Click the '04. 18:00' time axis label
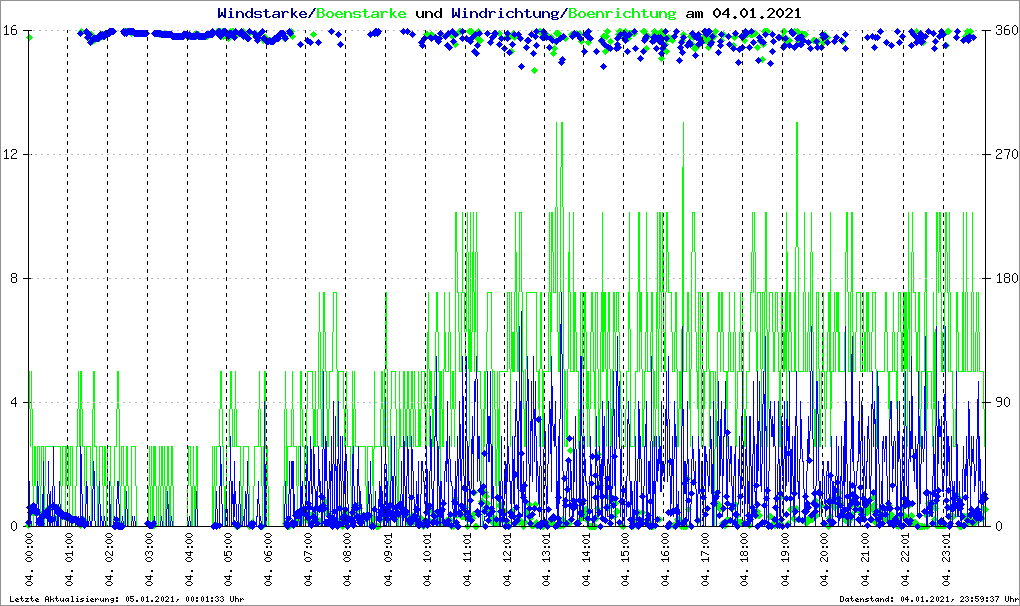 pos(744,560)
